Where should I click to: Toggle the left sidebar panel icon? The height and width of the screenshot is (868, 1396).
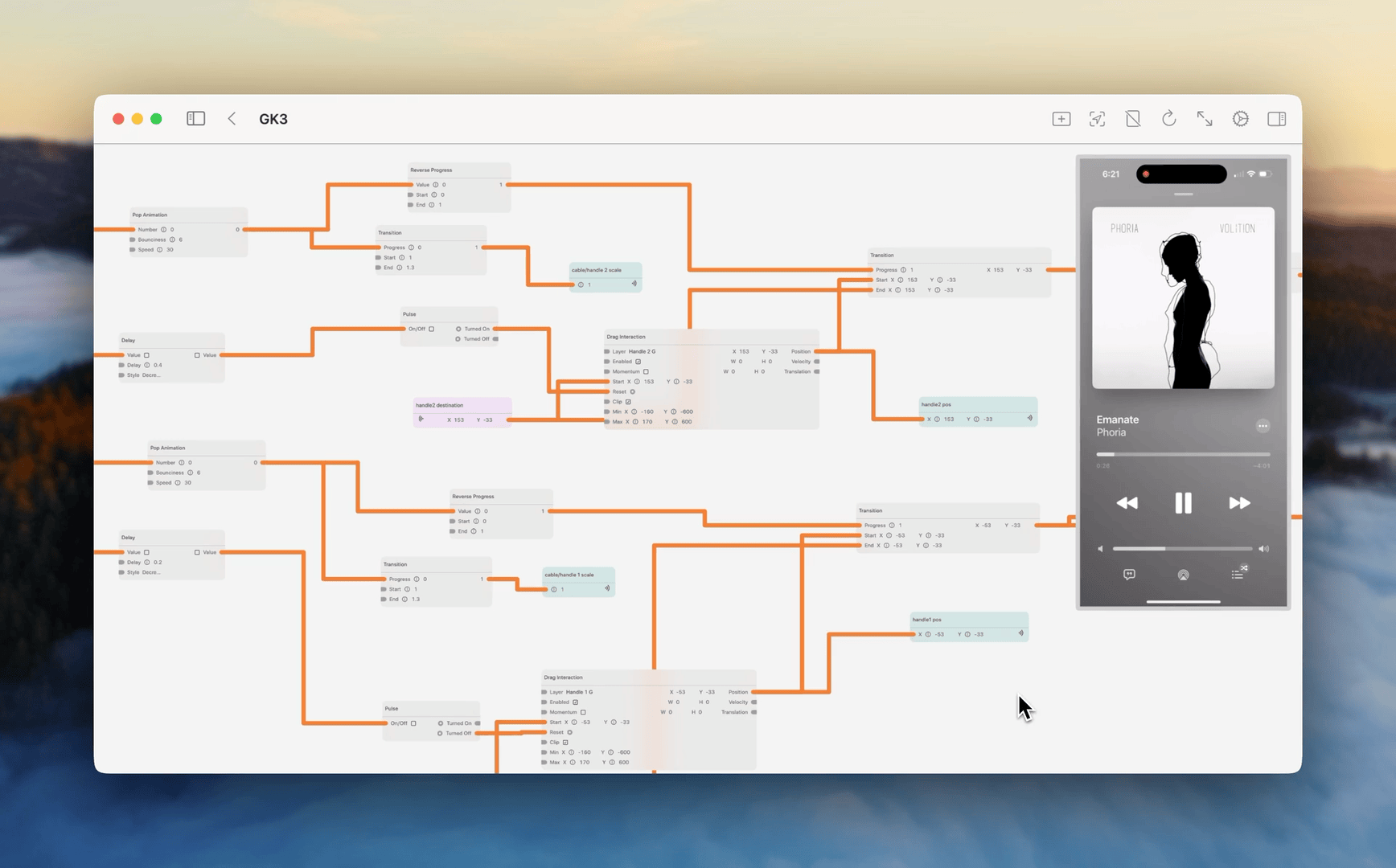[x=195, y=119]
